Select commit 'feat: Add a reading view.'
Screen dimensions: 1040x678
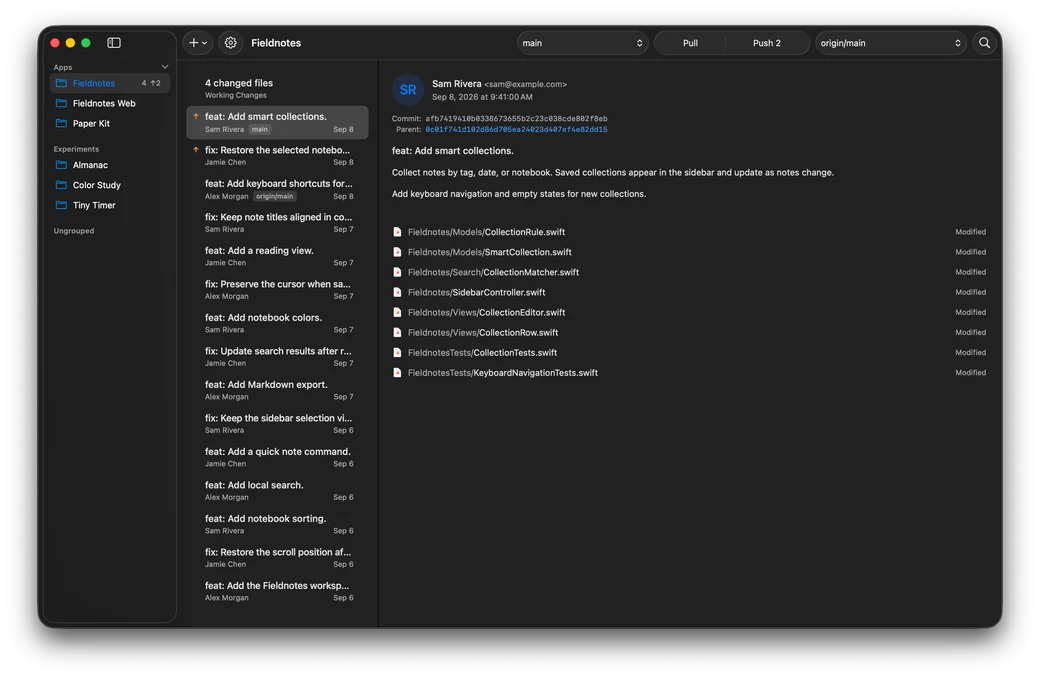tap(277, 256)
